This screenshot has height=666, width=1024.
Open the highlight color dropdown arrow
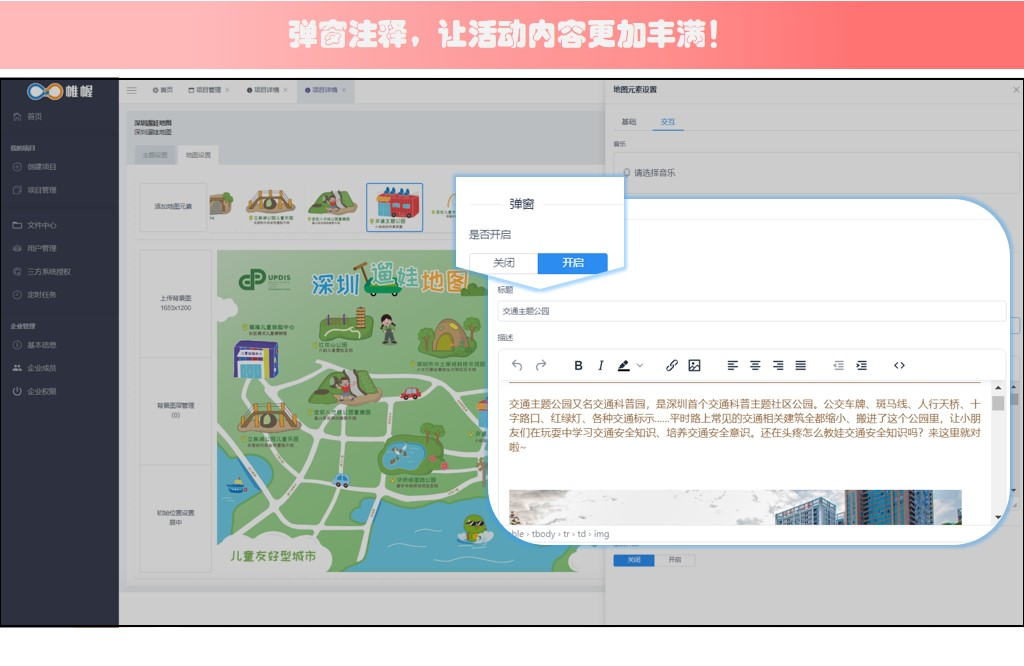(x=640, y=366)
